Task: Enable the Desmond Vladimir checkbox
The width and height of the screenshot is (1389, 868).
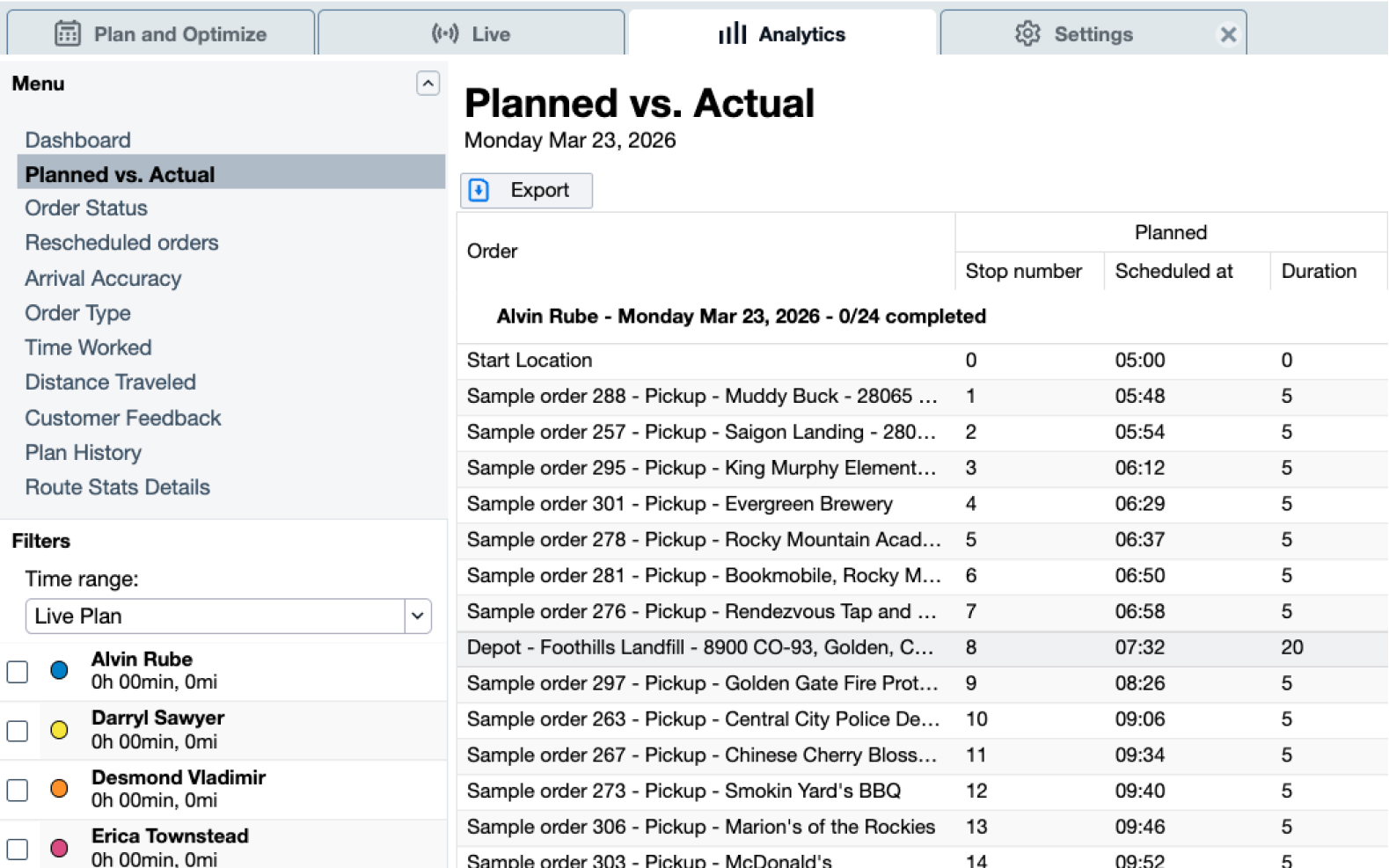Action: [18, 790]
